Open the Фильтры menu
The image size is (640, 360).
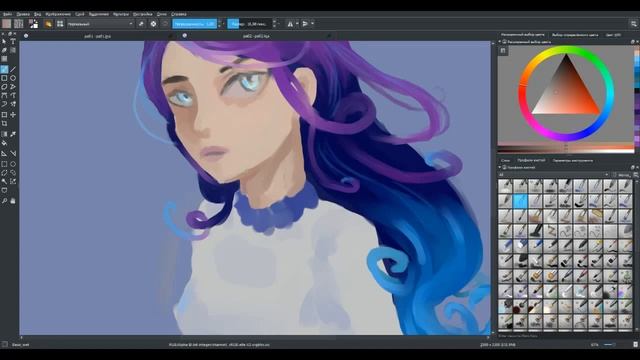pos(121,14)
